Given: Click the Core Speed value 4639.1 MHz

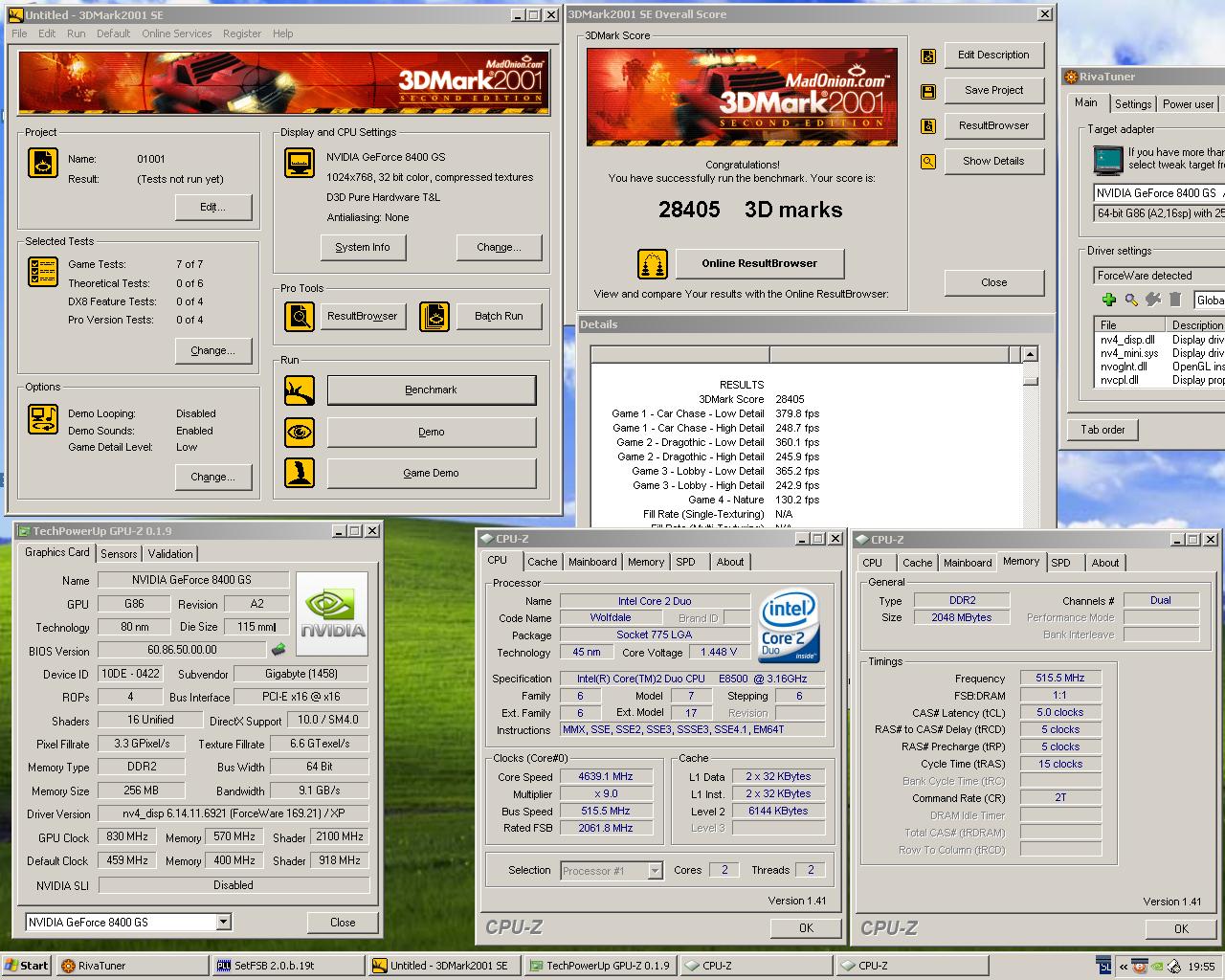Looking at the screenshot, I should coord(606,777).
